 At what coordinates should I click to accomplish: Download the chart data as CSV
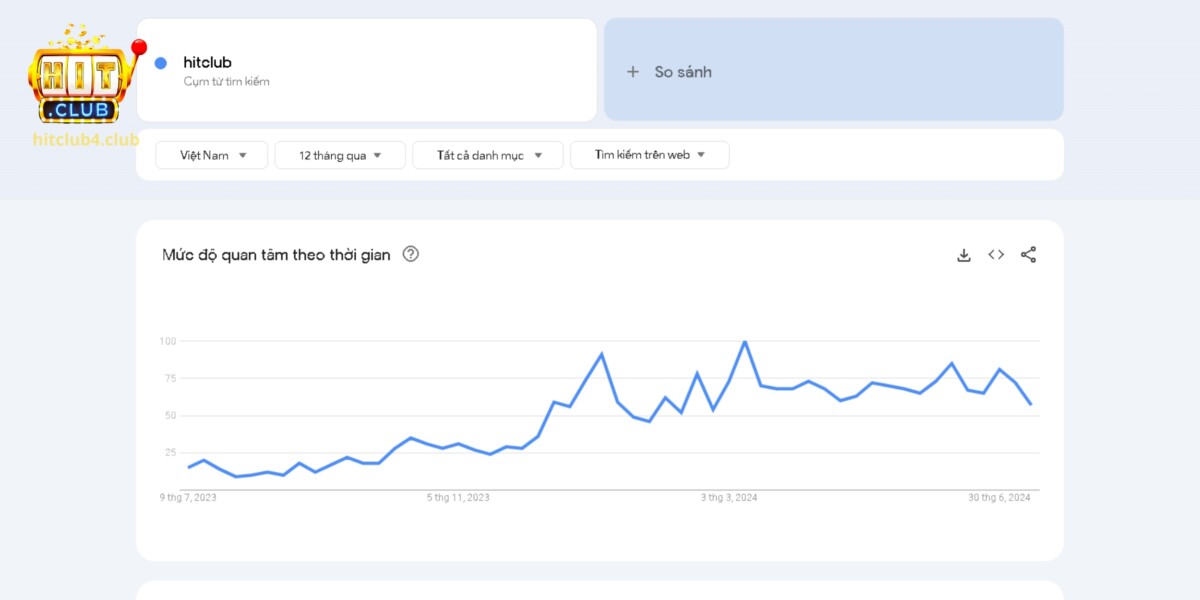(x=963, y=254)
